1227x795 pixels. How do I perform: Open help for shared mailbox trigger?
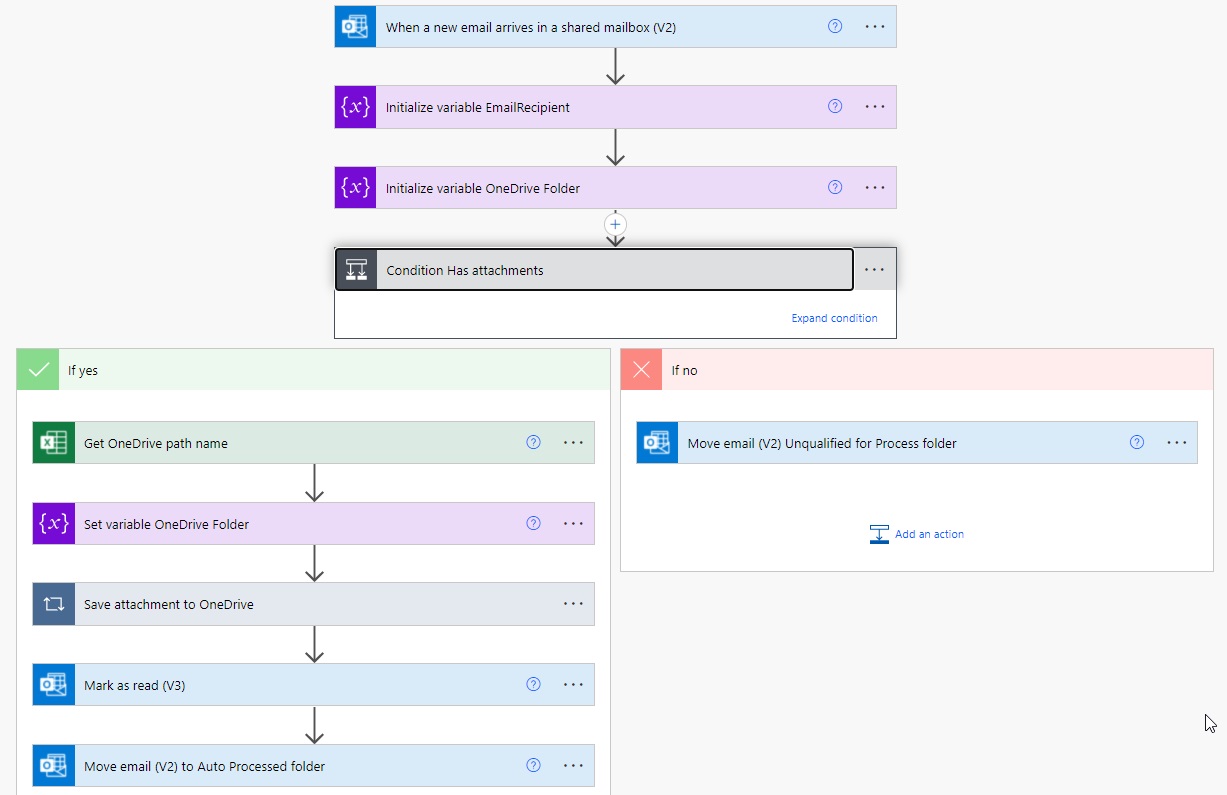click(835, 26)
